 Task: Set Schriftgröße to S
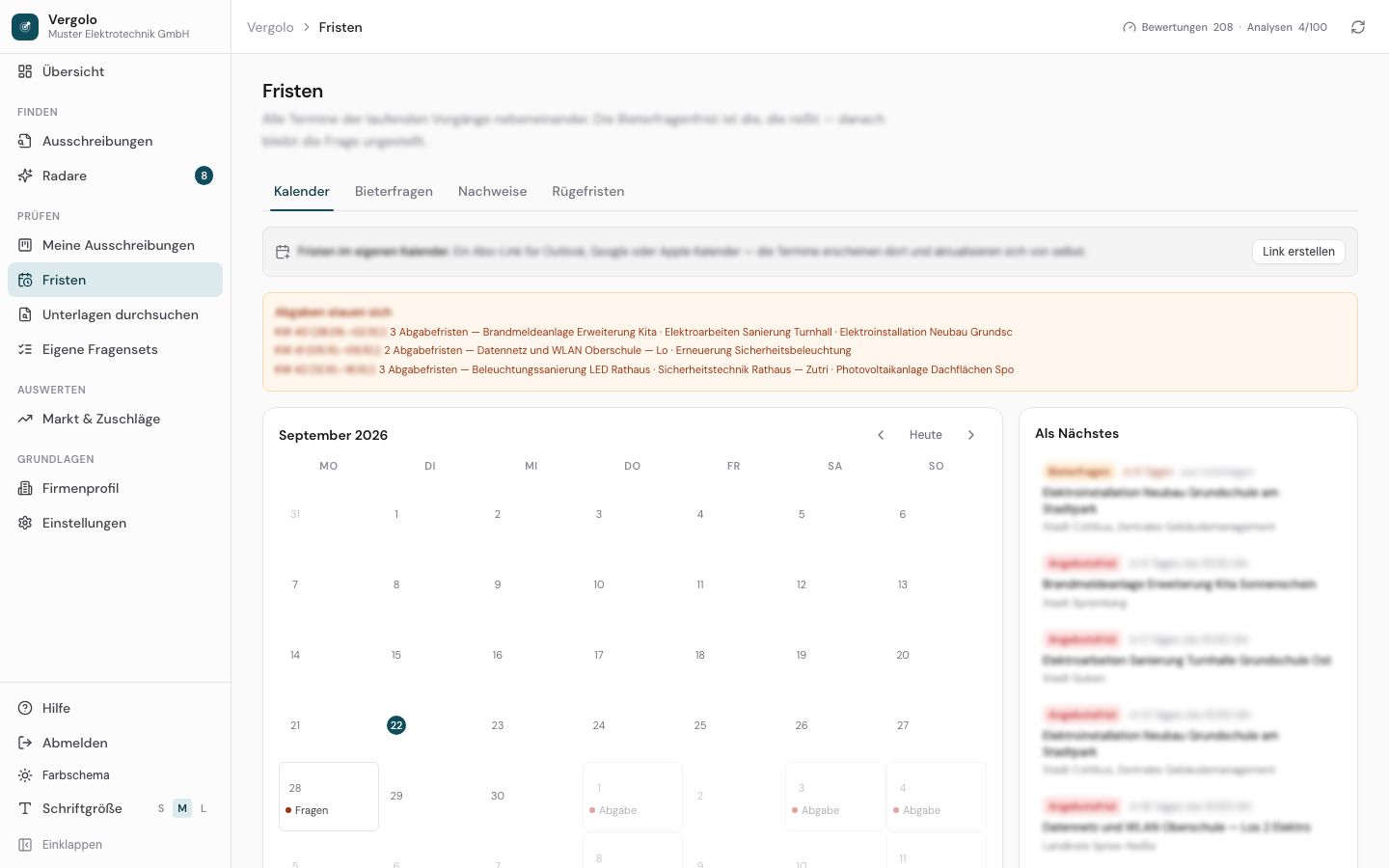tap(161, 808)
